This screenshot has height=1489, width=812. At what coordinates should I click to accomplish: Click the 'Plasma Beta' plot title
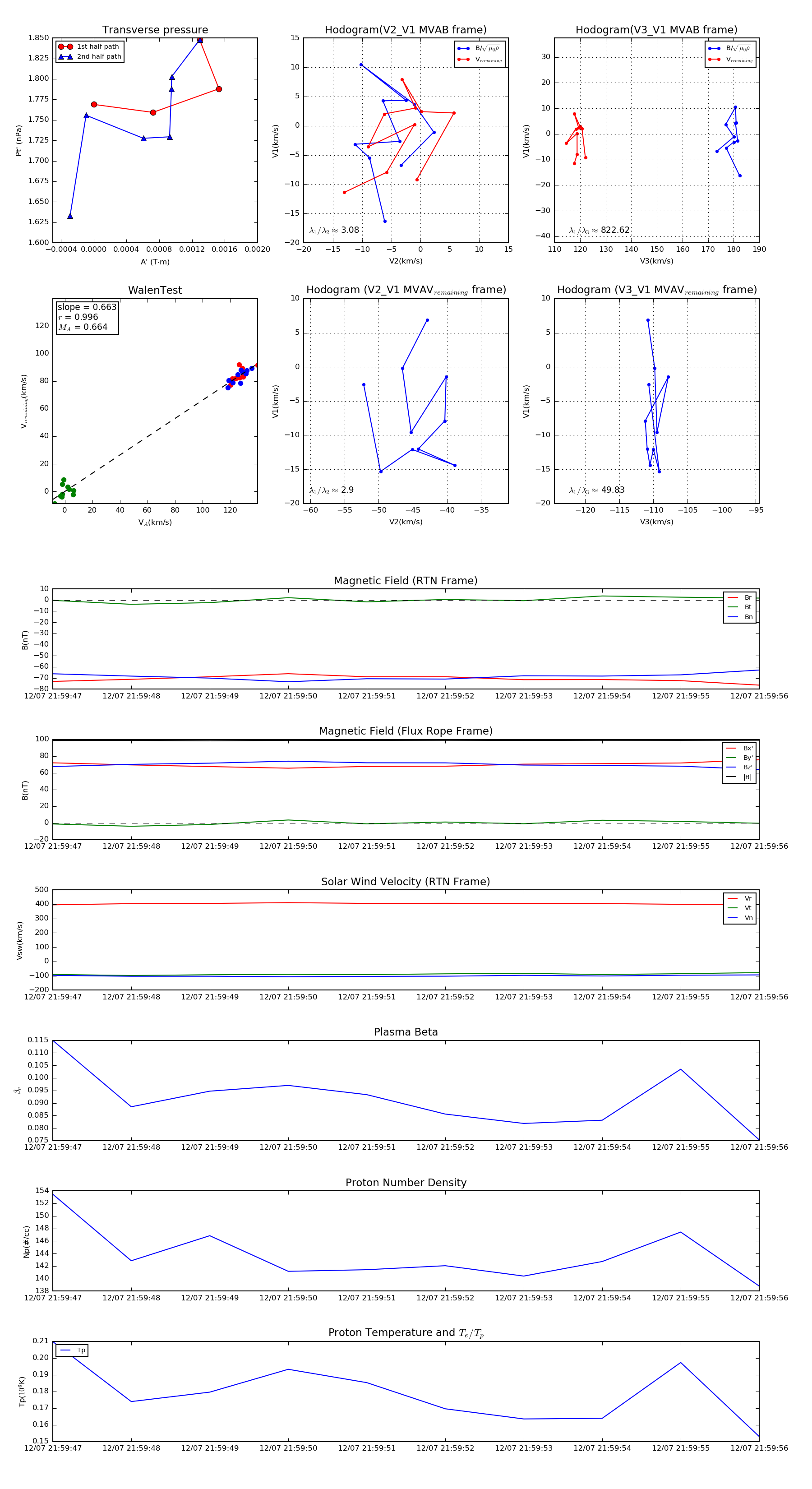pyautogui.click(x=406, y=1032)
